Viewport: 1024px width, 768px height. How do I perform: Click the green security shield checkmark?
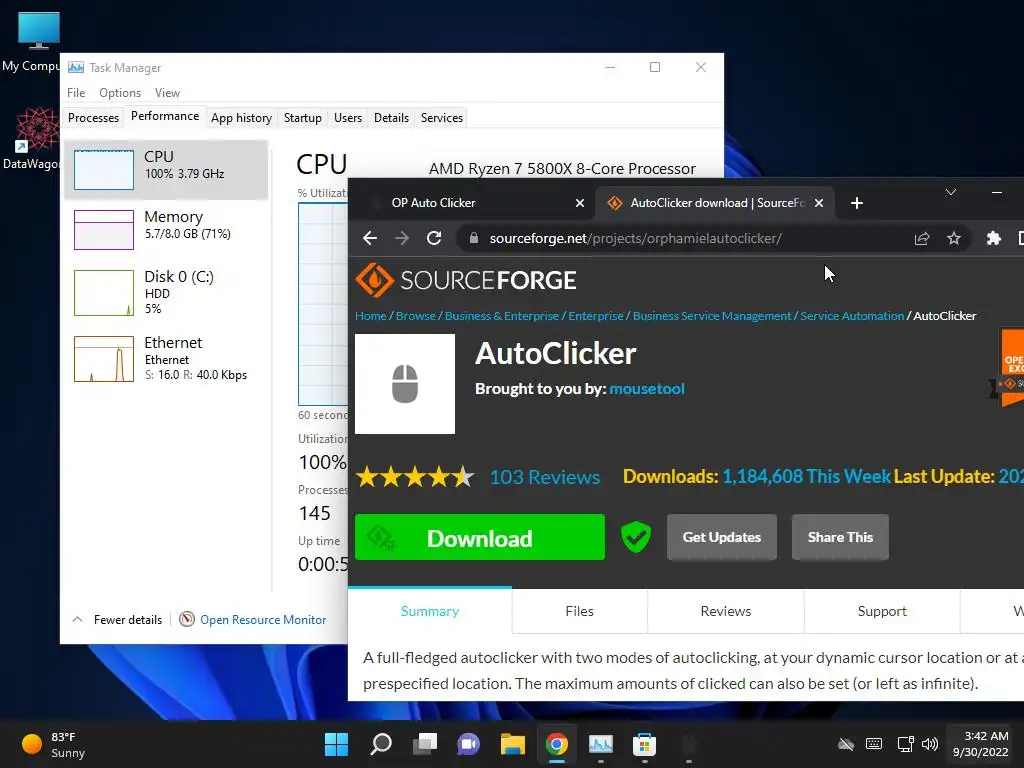[x=635, y=537]
